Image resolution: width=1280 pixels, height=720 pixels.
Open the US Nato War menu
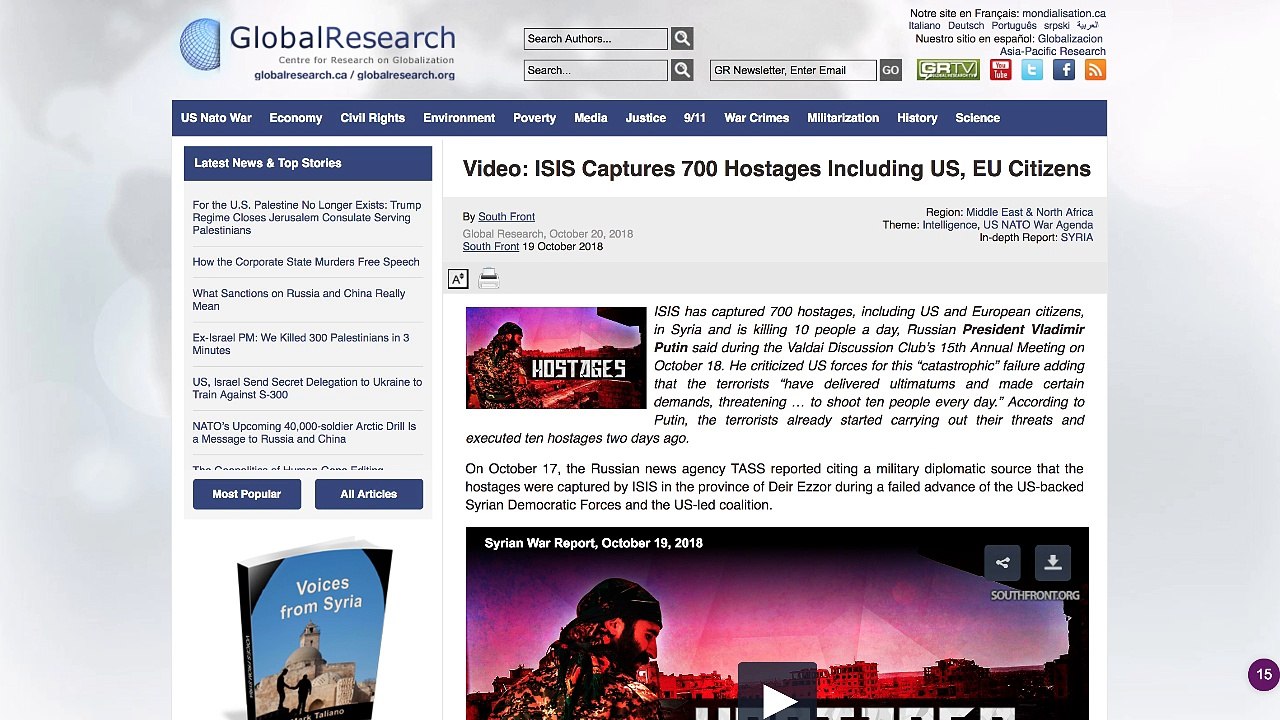216,118
